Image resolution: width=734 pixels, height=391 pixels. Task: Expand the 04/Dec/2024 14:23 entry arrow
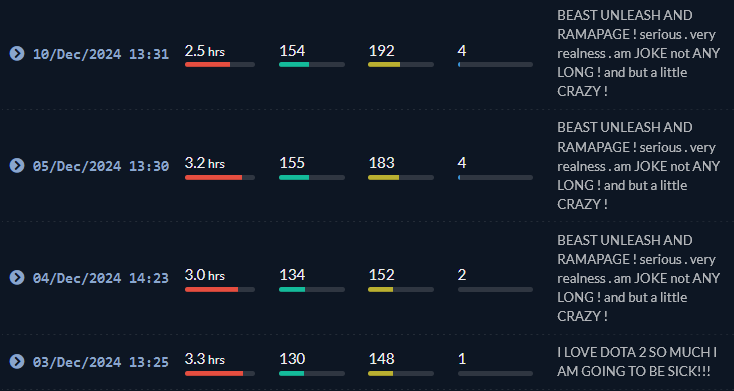click(17, 277)
